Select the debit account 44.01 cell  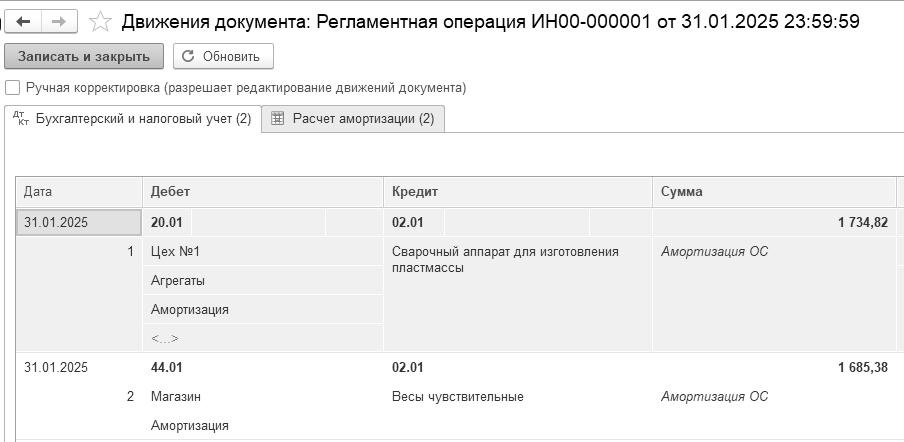(x=167, y=367)
